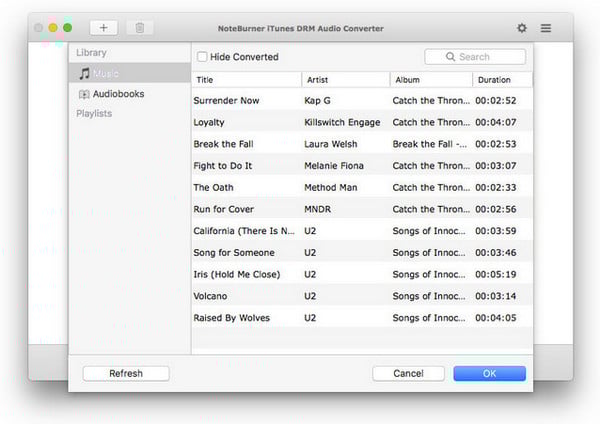Screen dimensions: 600x424
Task: Click duration 00:04:07 cell
Action: (496, 122)
